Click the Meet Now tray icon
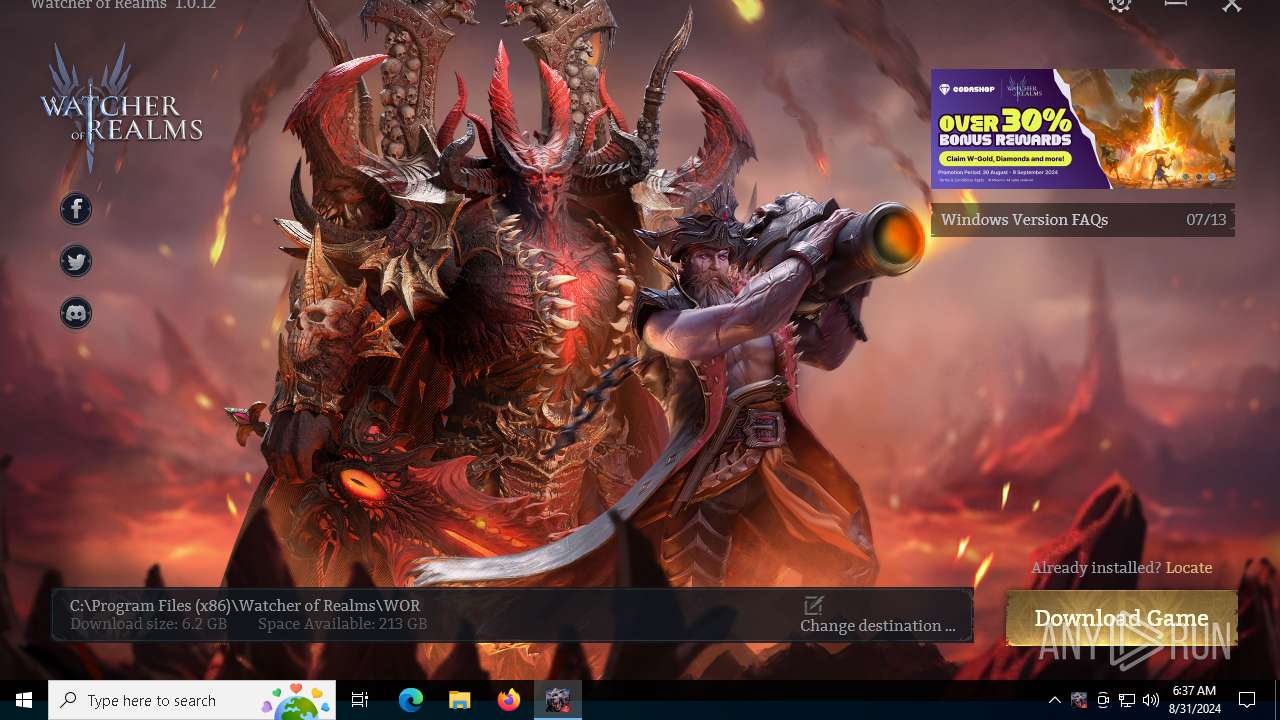The width and height of the screenshot is (1280, 720). tap(1102, 700)
